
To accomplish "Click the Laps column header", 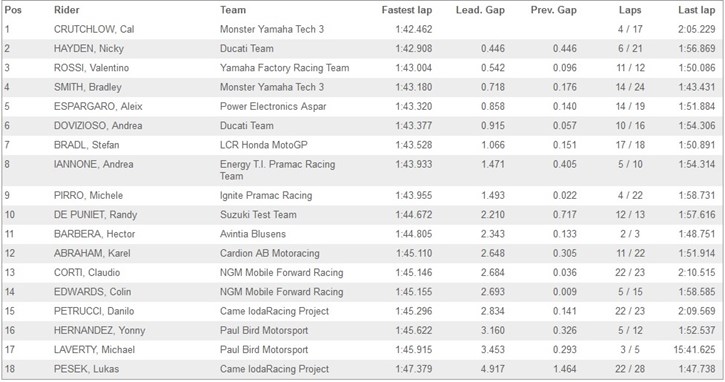I will click(630, 10).
